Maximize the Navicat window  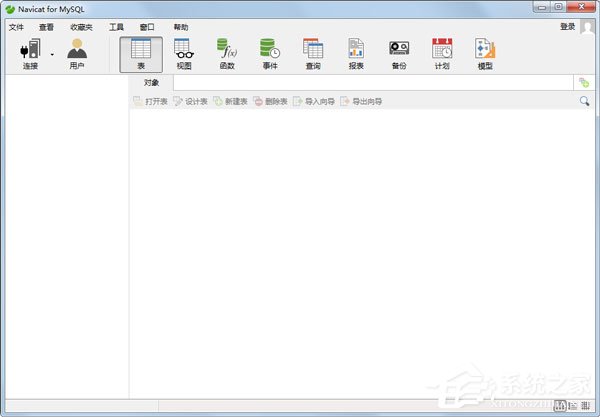pyautogui.click(x=558, y=7)
